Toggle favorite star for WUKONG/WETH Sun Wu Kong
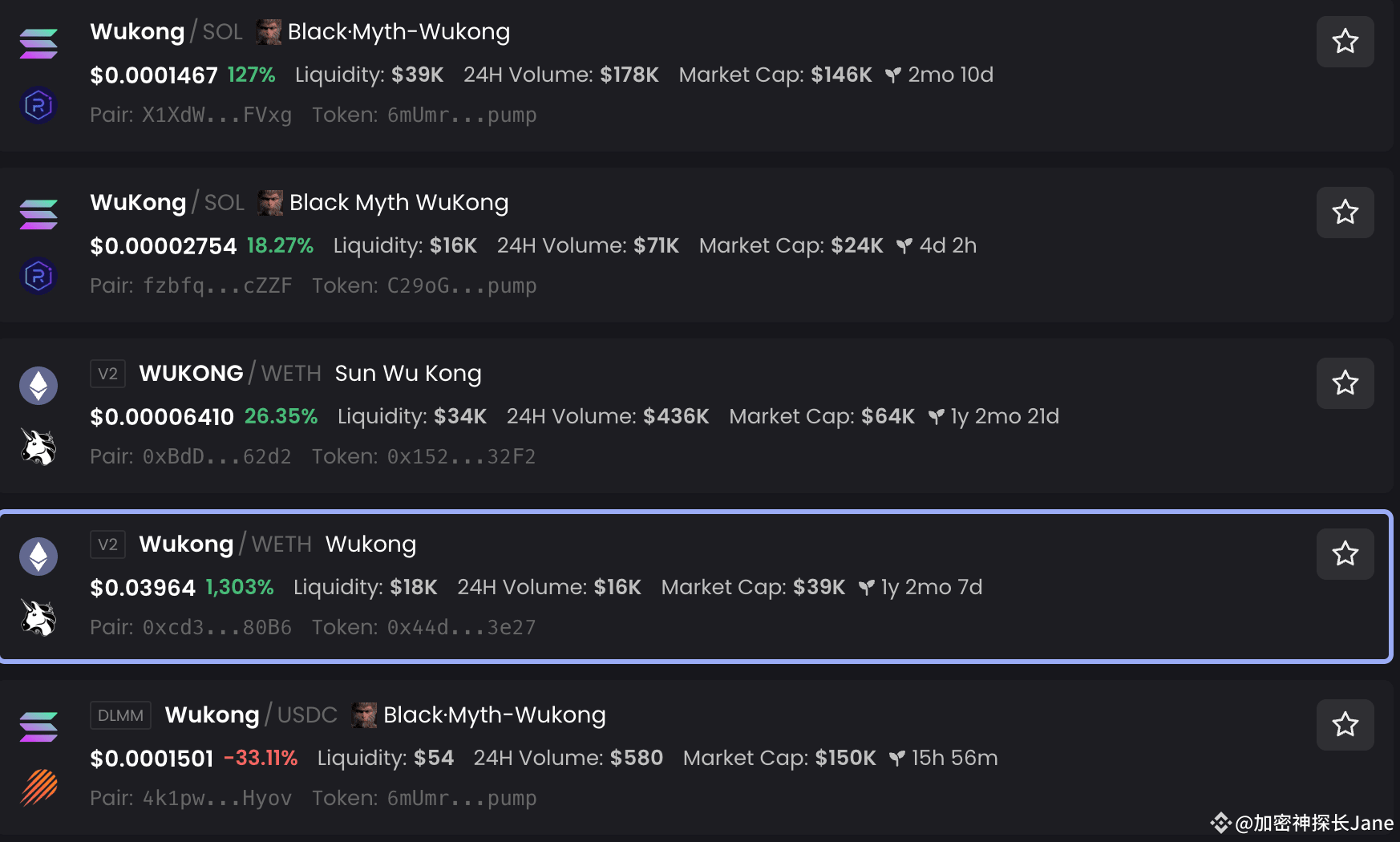The height and width of the screenshot is (842, 1400). tap(1345, 383)
